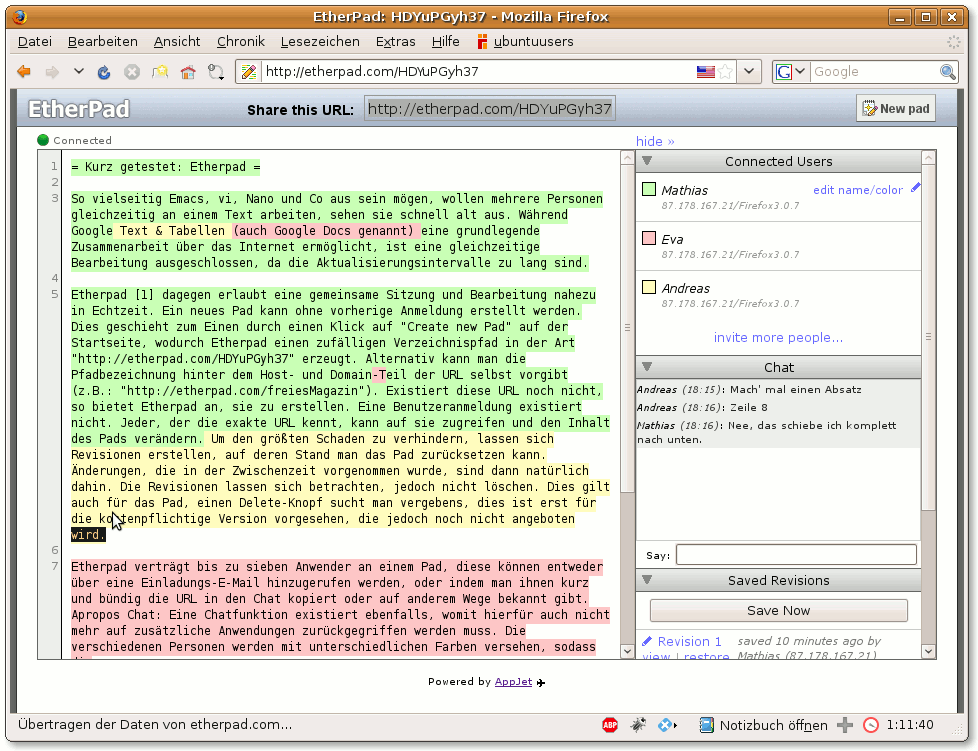This screenshot has height=751, width=978.
Task: Collapse the Connected Users panel
Action: (x=647, y=161)
